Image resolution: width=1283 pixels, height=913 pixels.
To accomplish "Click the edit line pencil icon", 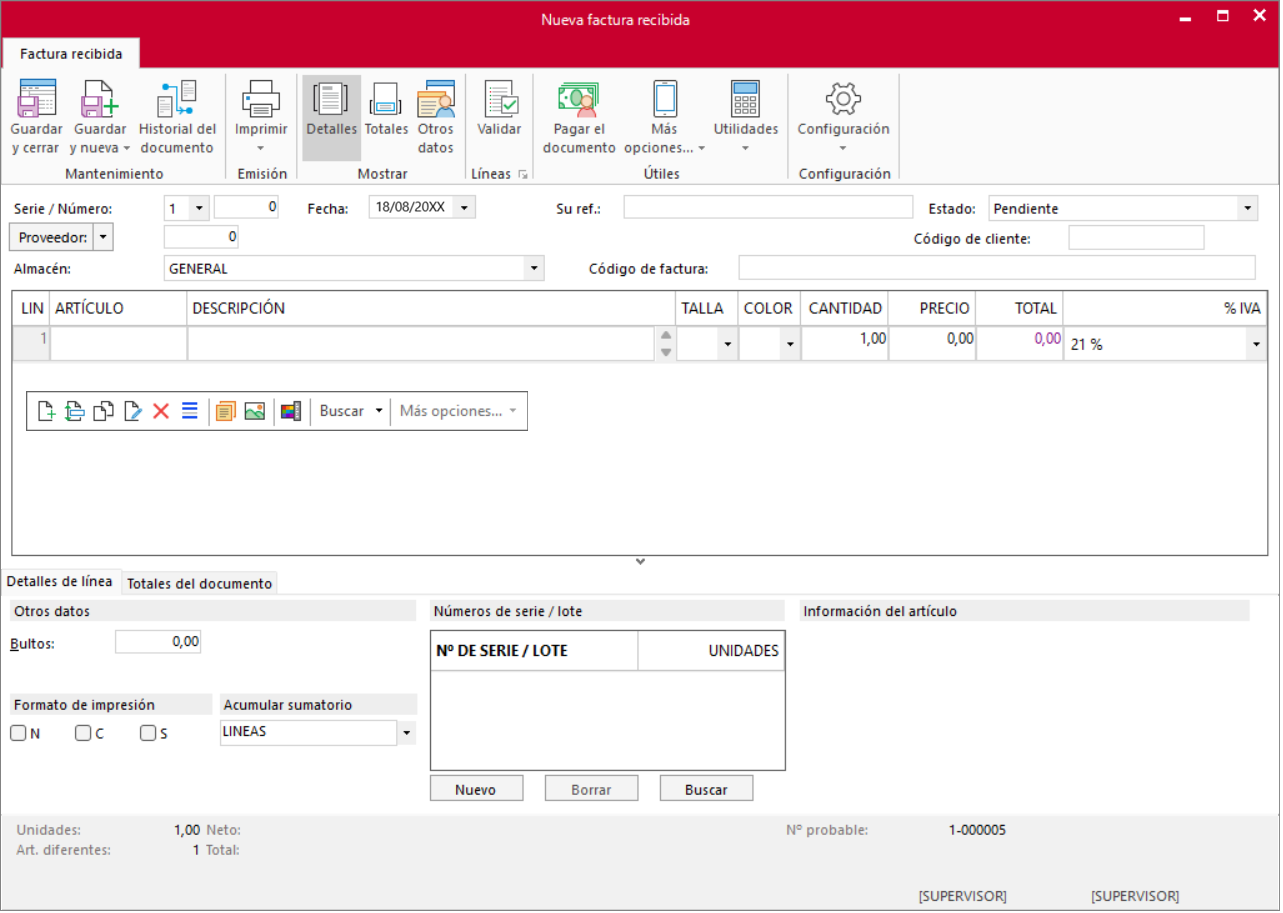I will tap(132, 411).
